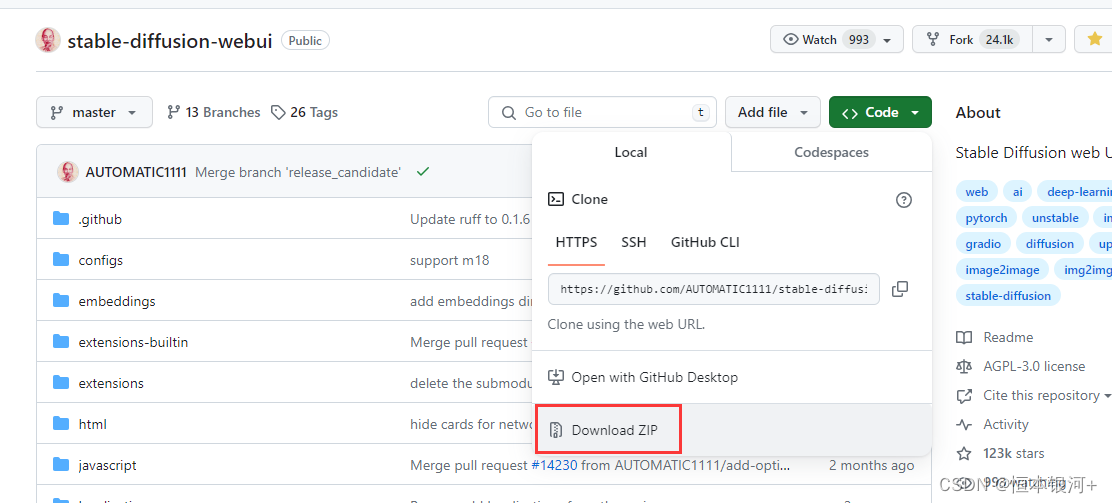Open the 26 Tags page
Image resolution: width=1112 pixels, height=503 pixels.
[x=305, y=112]
